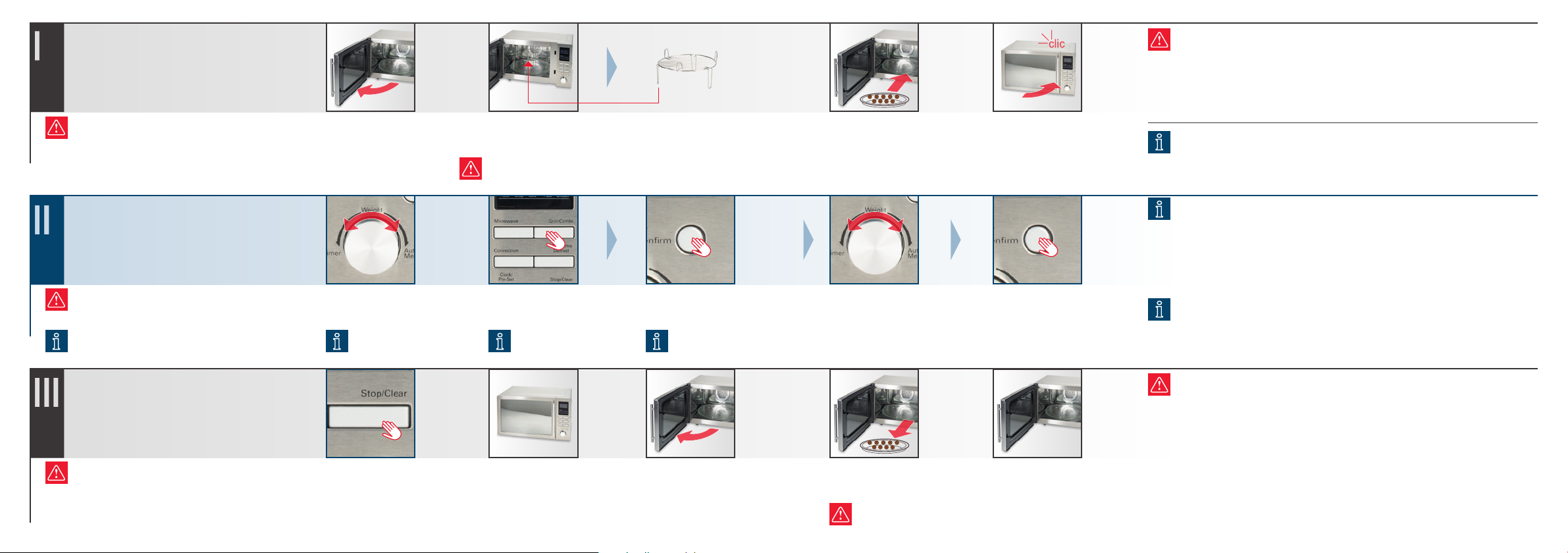Select info icon beneath the control panel thumbnail
Screen dimensions: 1568x553
(x=500, y=341)
